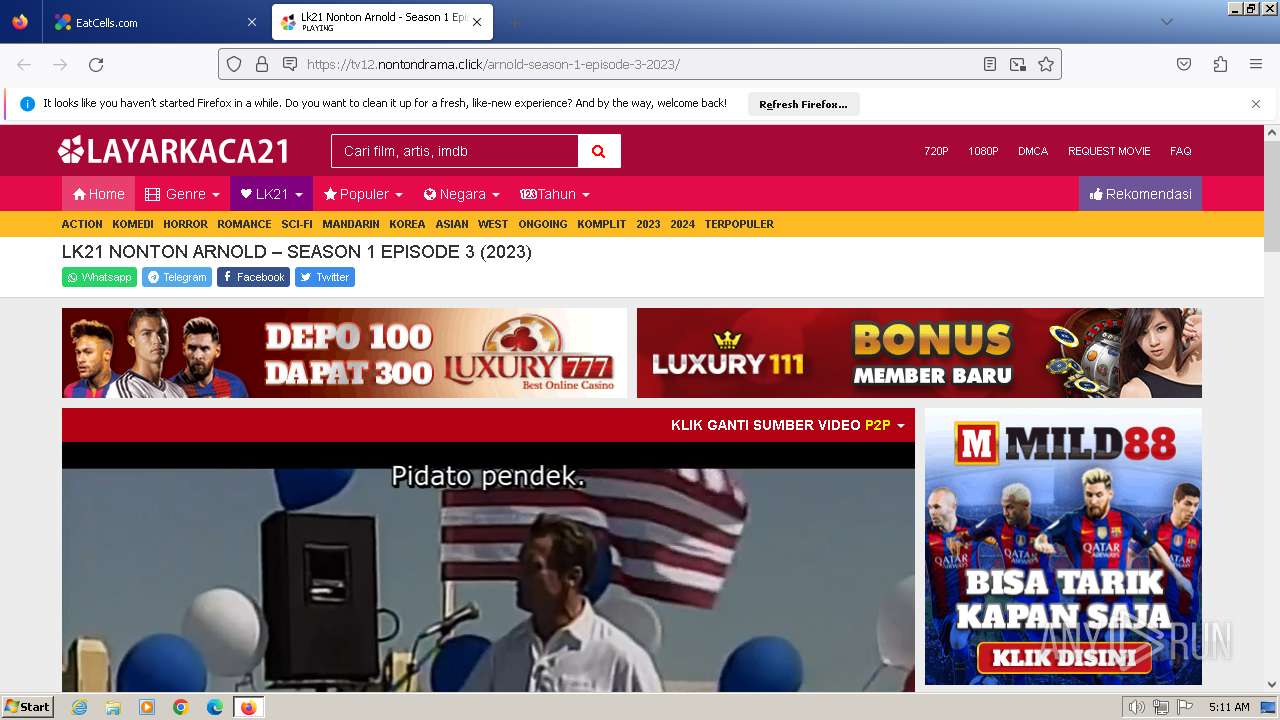The image size is (1280, 720).
Task: Select the SCI-FI category
Action: pos(297,224)
